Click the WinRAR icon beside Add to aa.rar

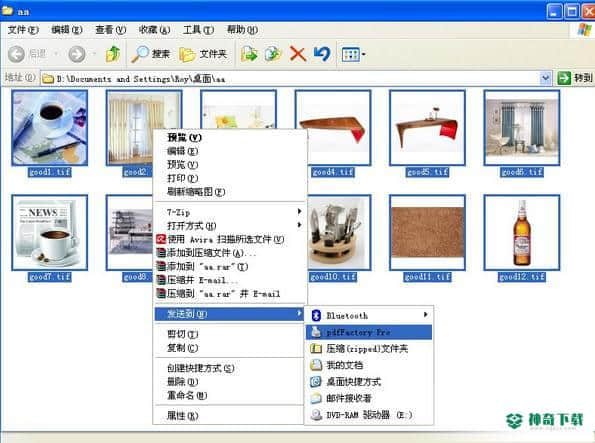pos(161,266)
